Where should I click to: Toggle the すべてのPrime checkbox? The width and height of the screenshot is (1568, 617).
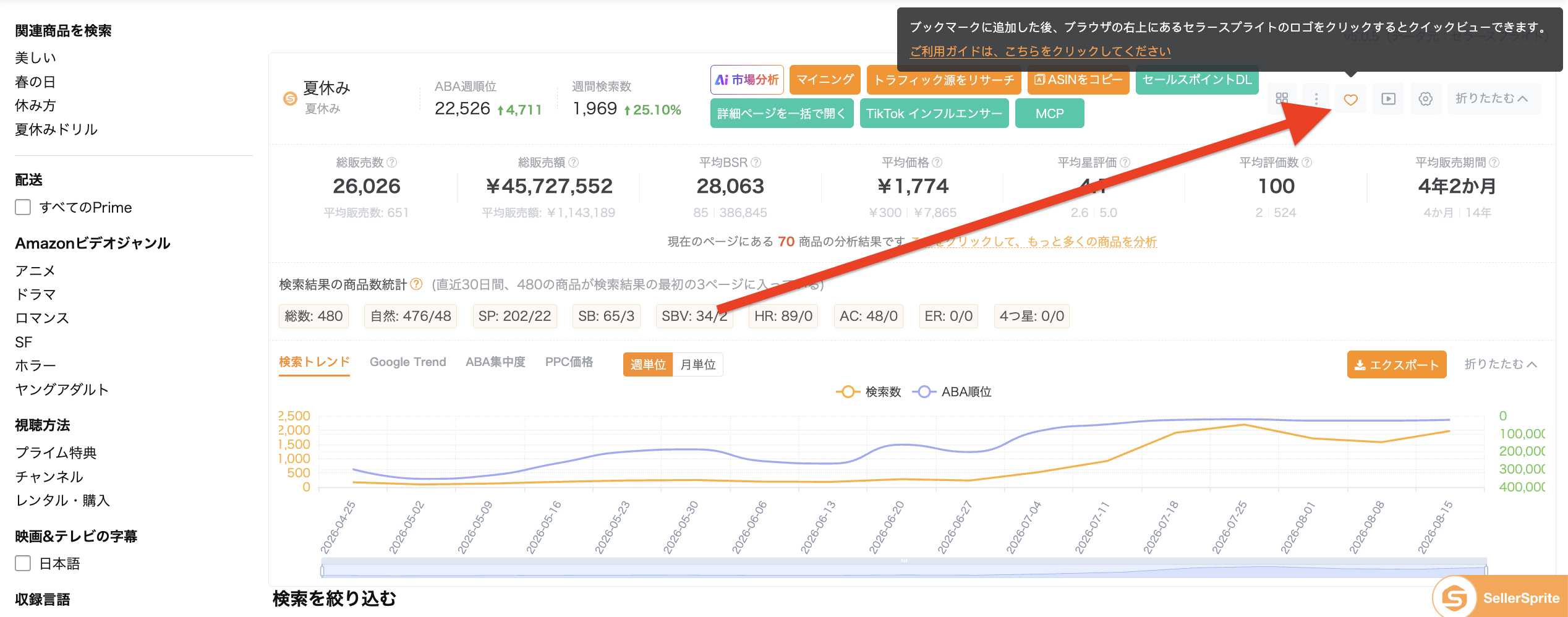click(23, 207)
